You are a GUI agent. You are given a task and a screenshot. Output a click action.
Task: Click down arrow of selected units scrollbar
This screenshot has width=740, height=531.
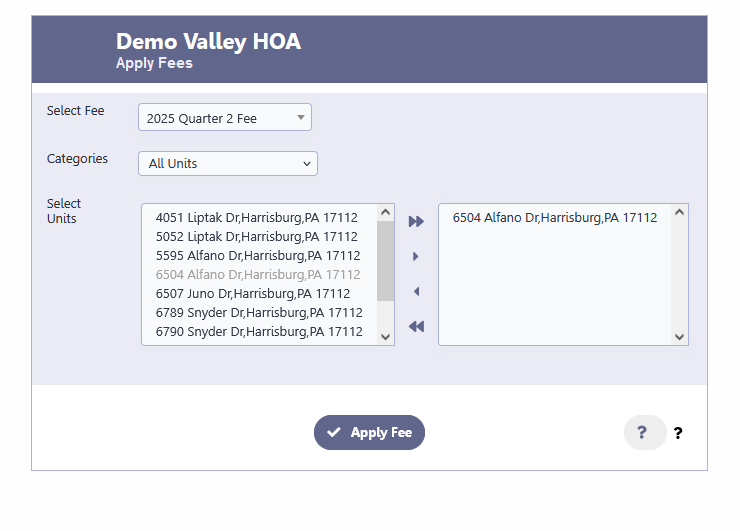680,337
